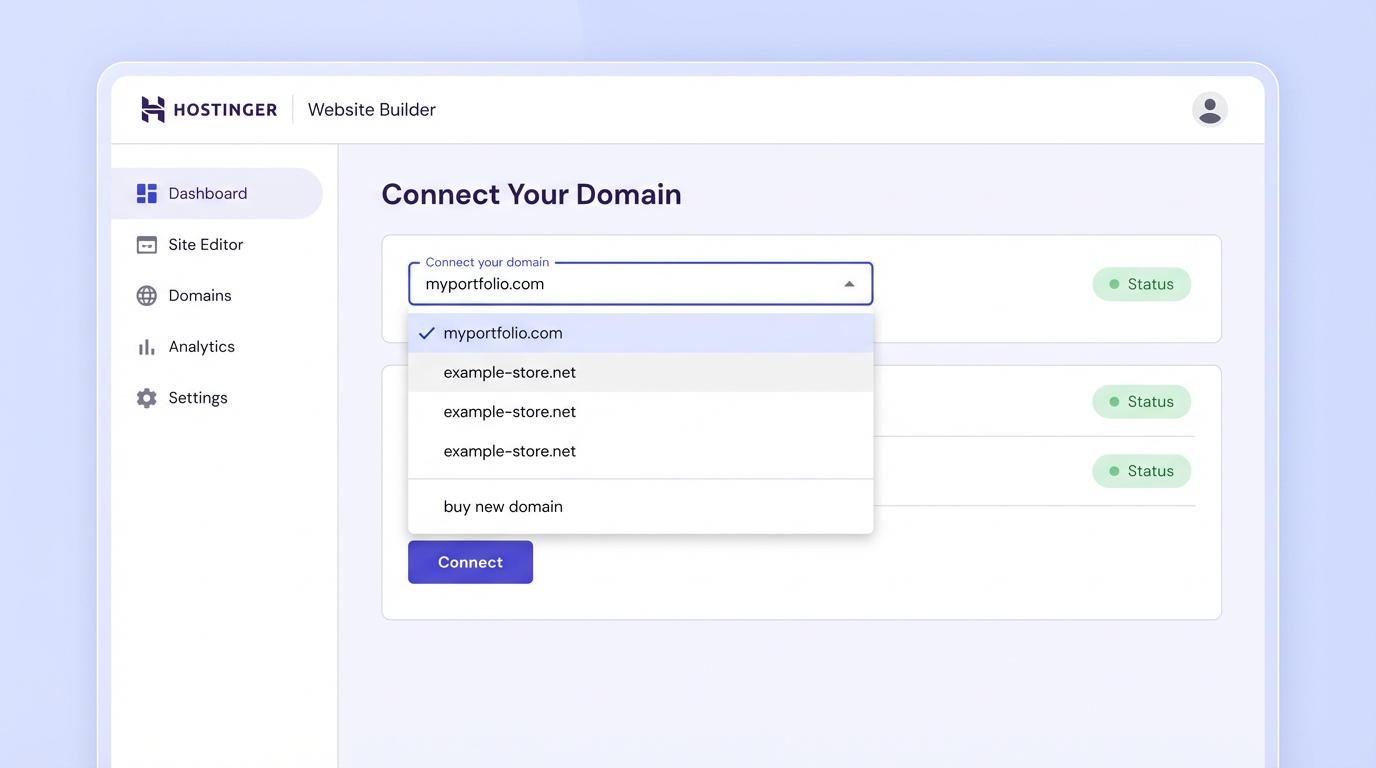Open the Connect your domain combo box
Screen dimensions: 1376x768
[640, 284]
